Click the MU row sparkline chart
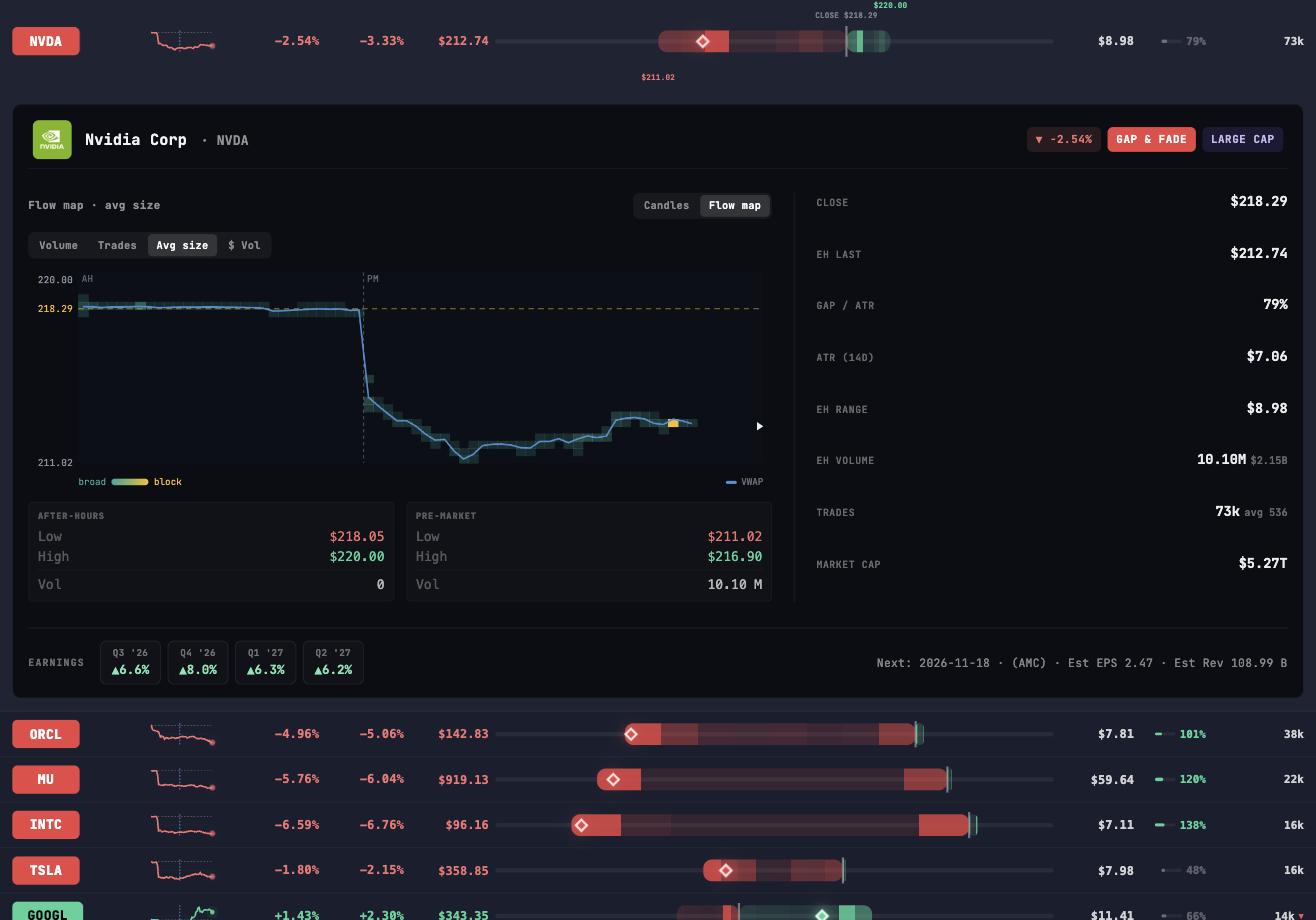 point(183,779)
